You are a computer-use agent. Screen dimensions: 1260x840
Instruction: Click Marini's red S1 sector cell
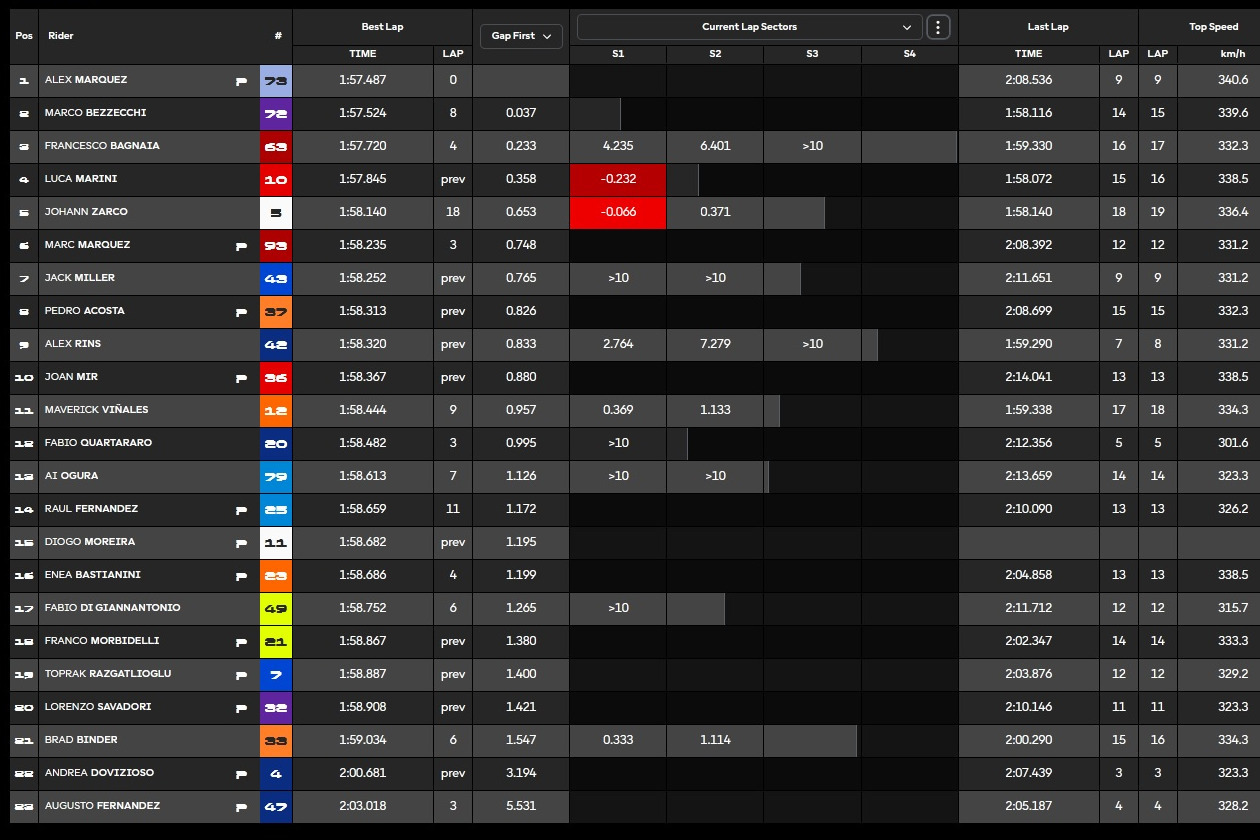618,179
